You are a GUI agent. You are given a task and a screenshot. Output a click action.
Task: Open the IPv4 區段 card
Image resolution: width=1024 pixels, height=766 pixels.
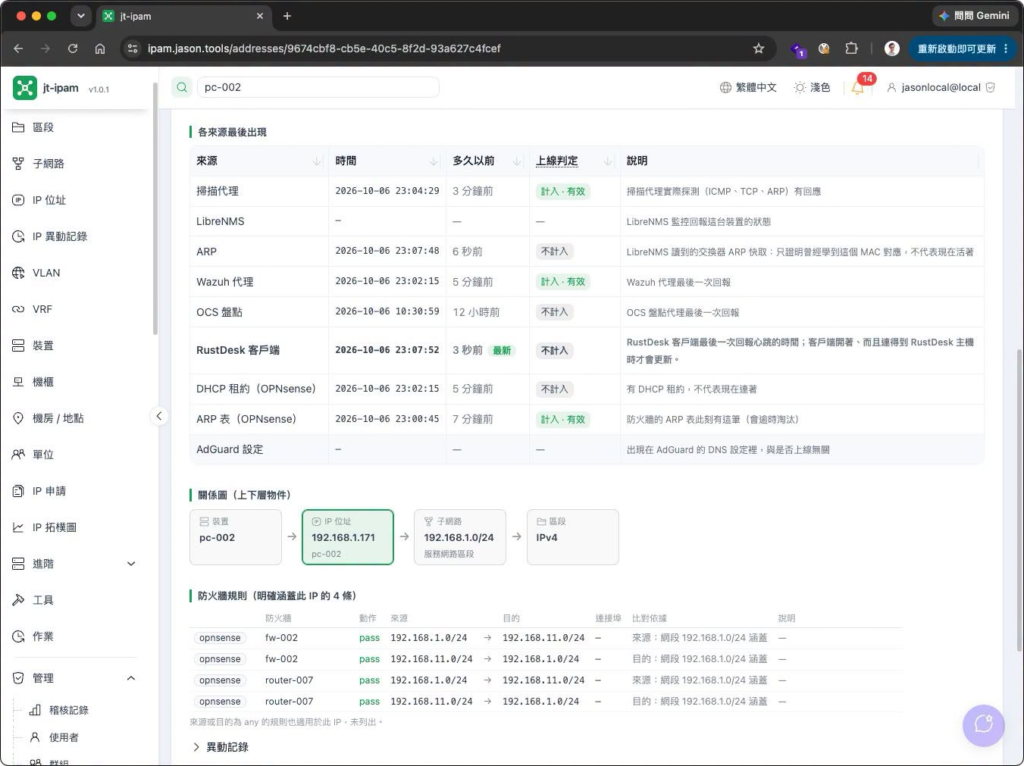pos(573,537)
